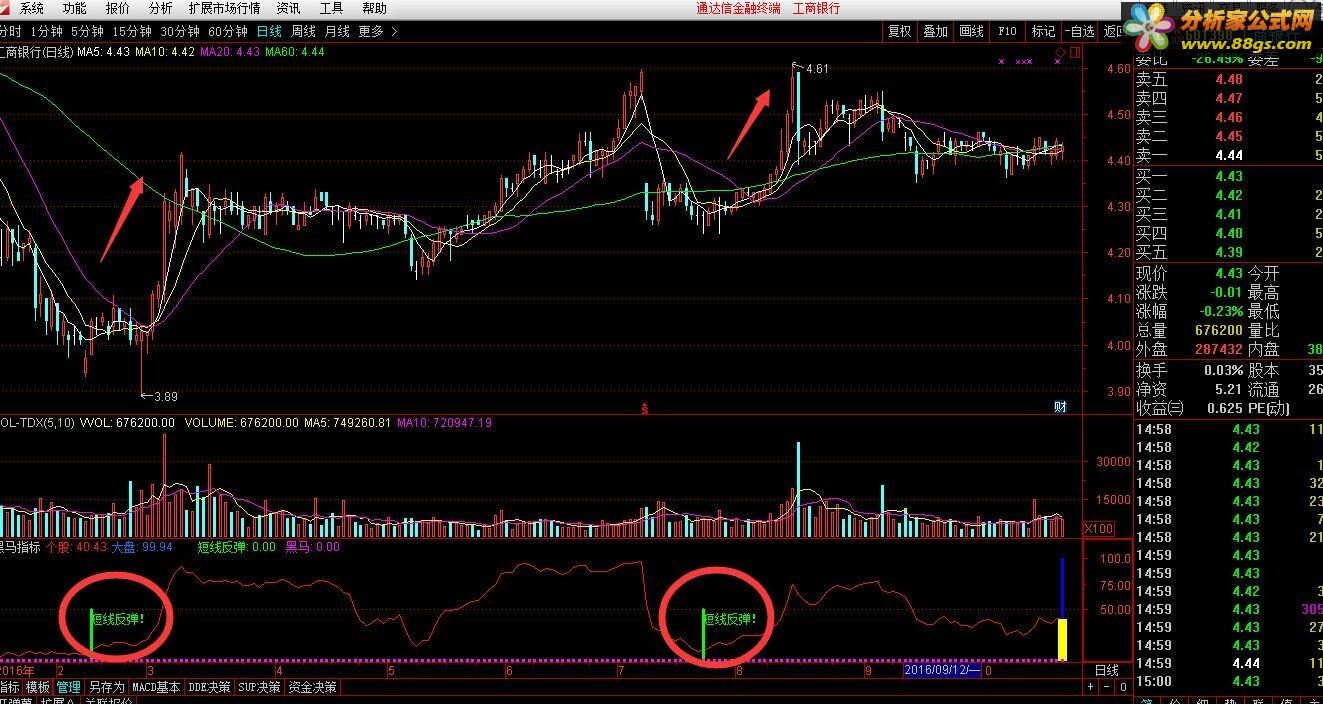Click the MA5: 4.43 indicator label
This screenshot has width=1323, height=704.
(104, 51)
